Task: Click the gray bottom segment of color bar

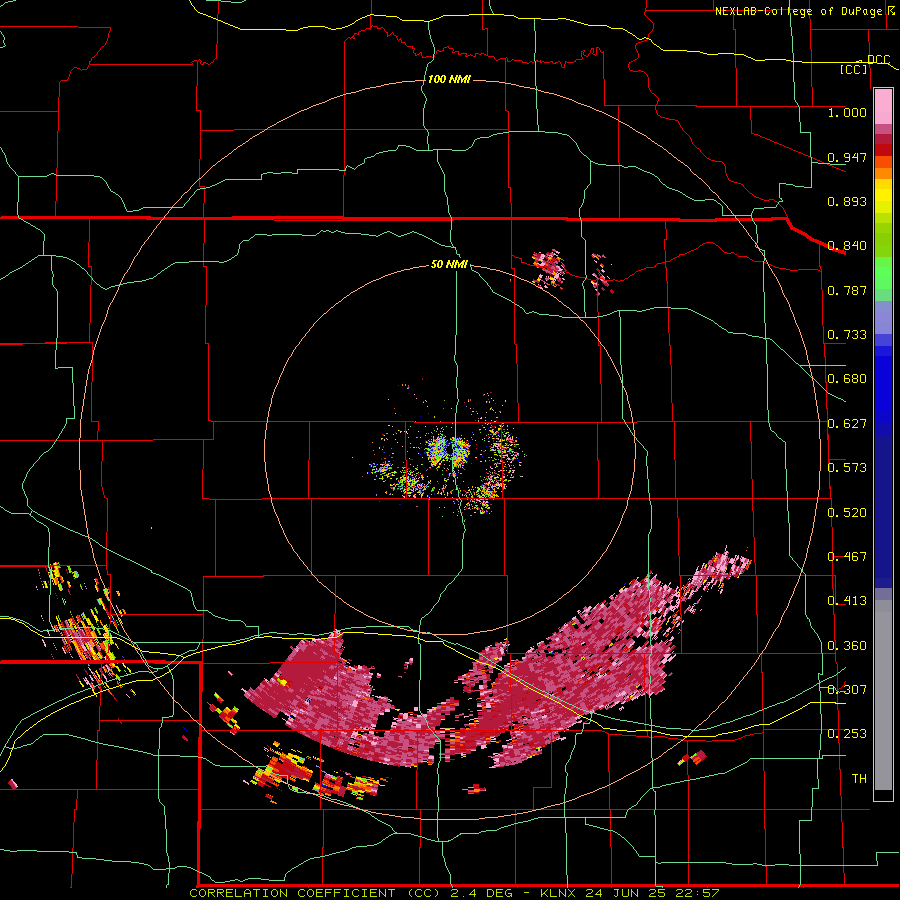Action: point(883,695)
